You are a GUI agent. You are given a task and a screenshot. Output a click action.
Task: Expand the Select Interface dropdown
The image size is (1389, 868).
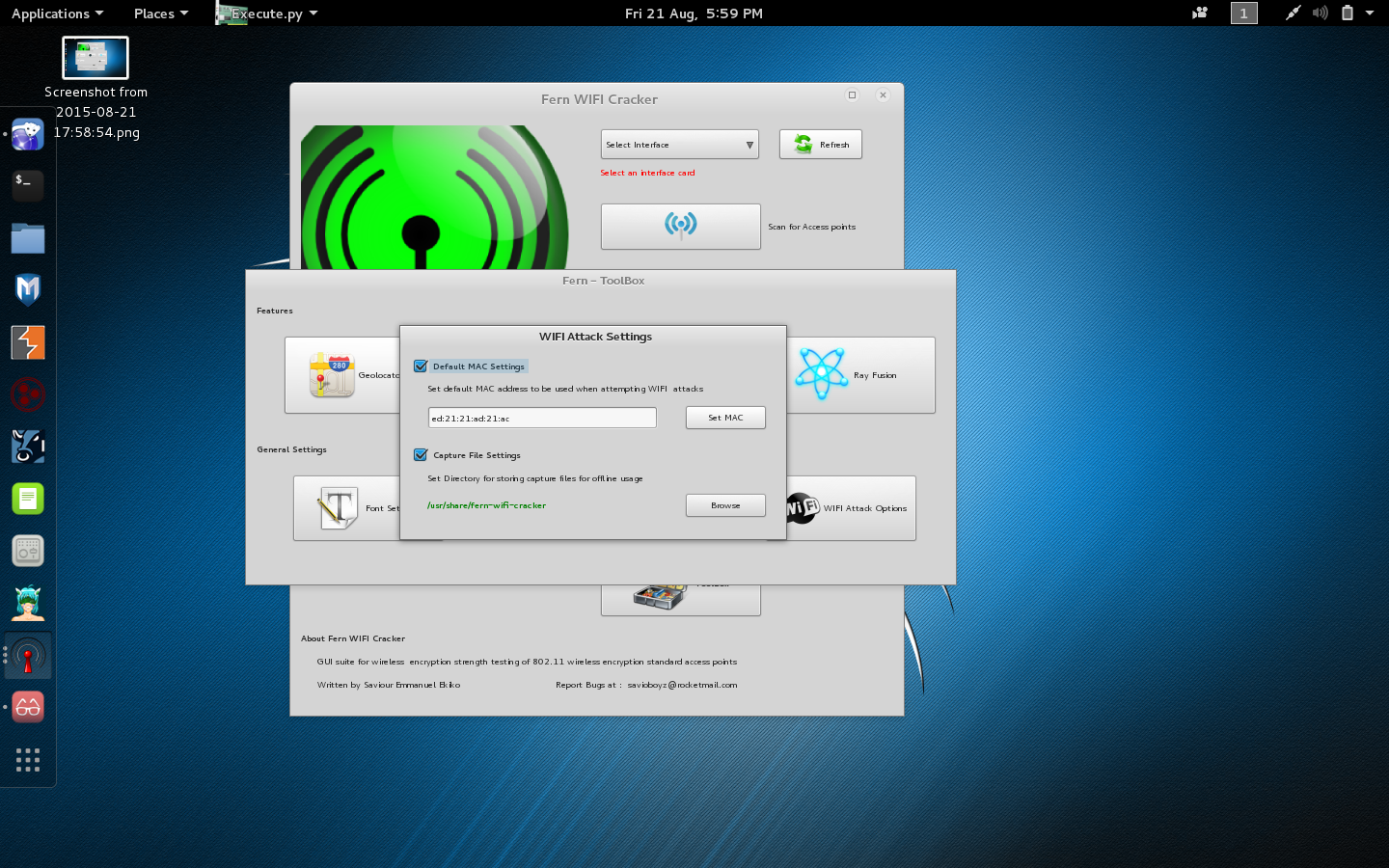(x=679, y=145)
